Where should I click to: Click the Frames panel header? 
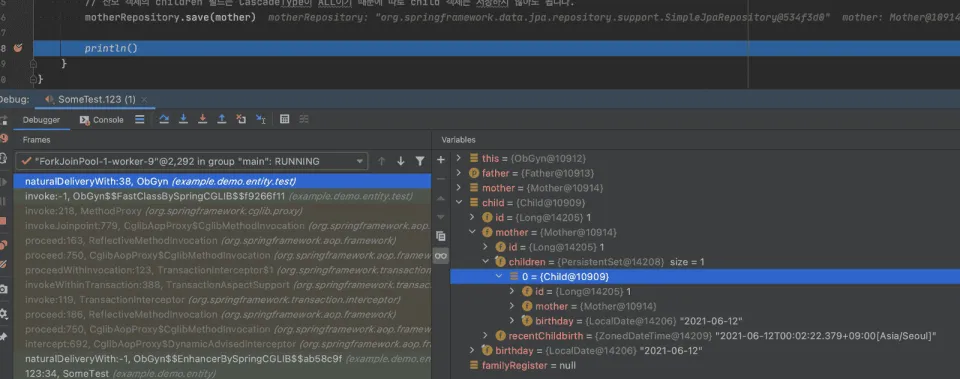37,140
